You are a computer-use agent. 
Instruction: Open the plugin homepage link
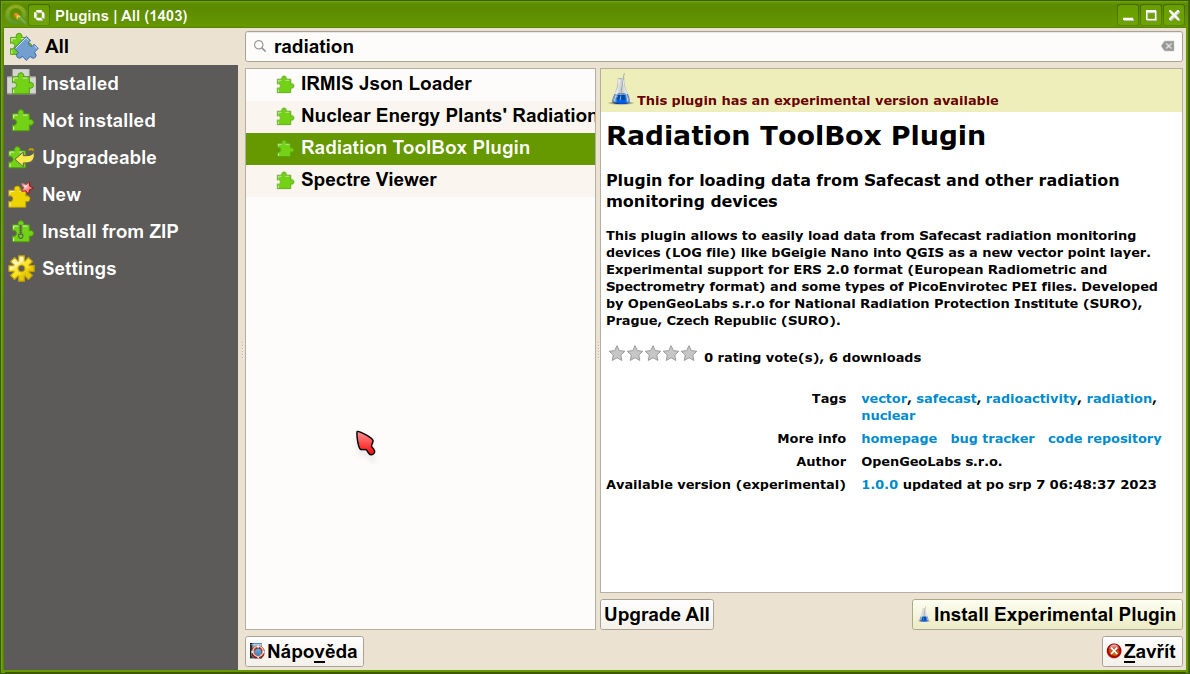point(899,439)
